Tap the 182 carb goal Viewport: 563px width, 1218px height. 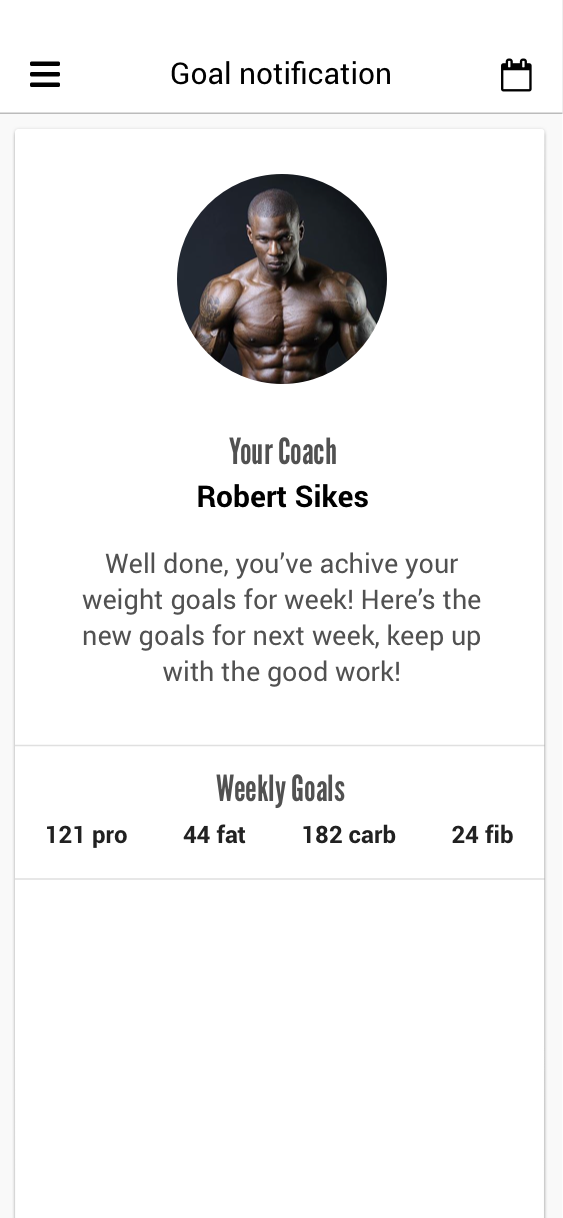[x=349, y=835]
